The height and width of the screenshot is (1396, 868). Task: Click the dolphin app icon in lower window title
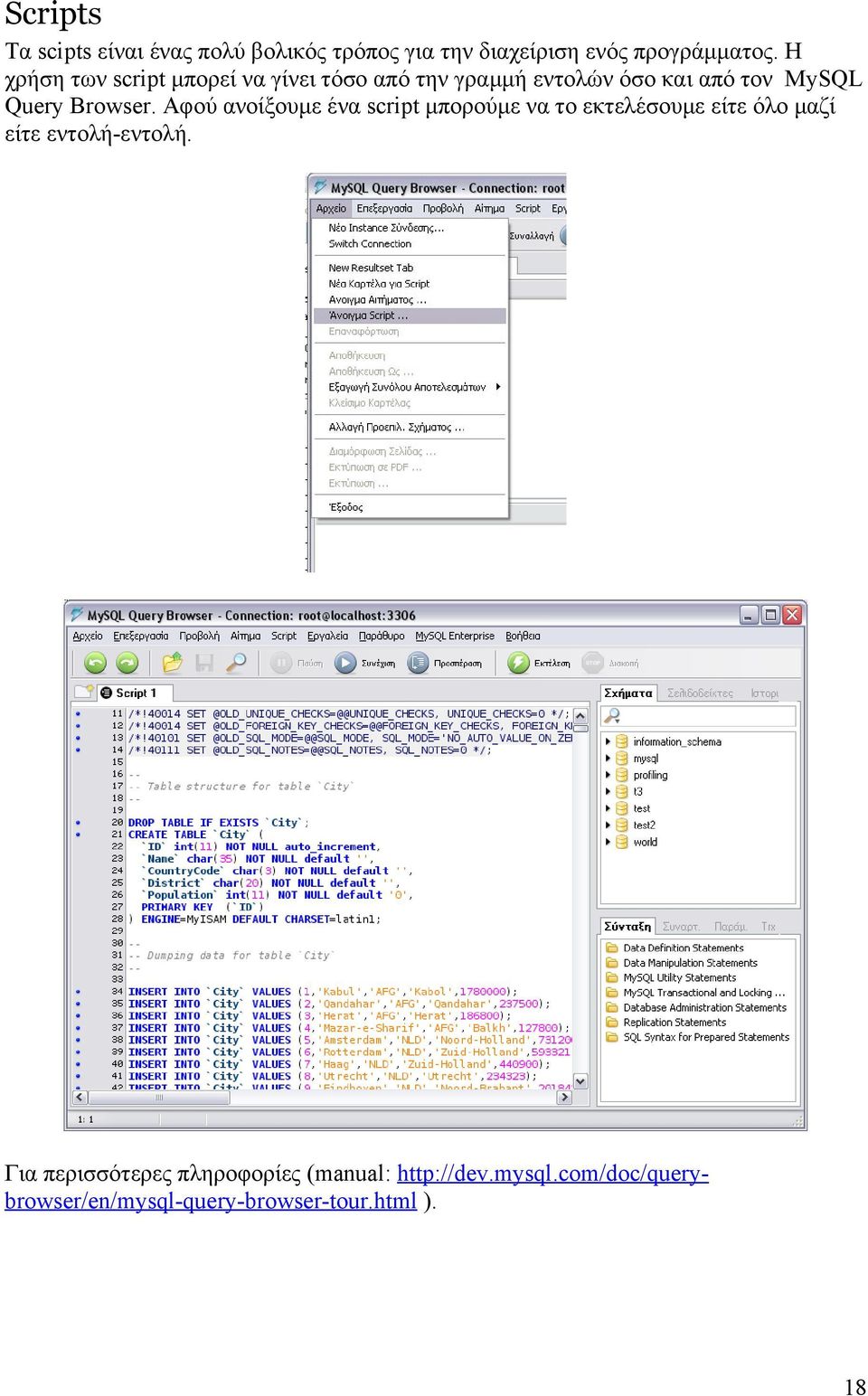(x=78, y=615)
